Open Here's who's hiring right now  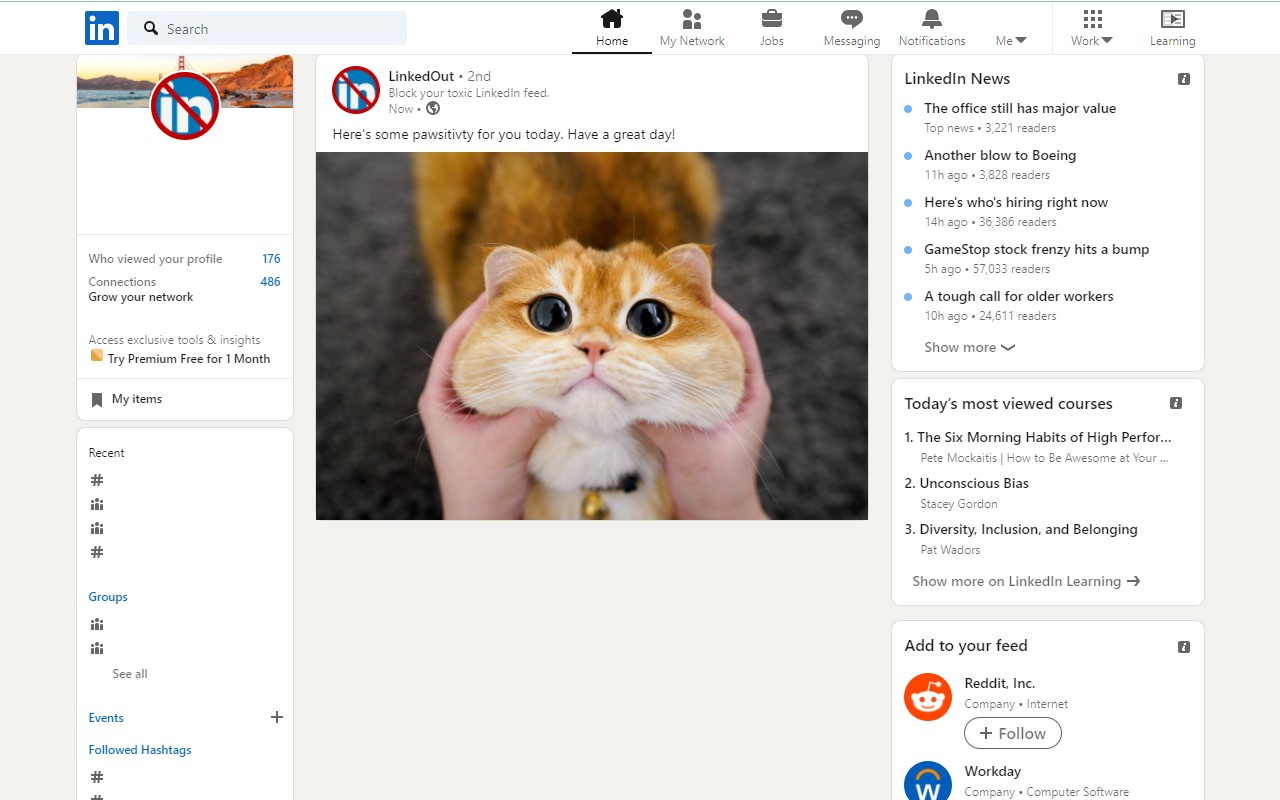(1016, 202)
